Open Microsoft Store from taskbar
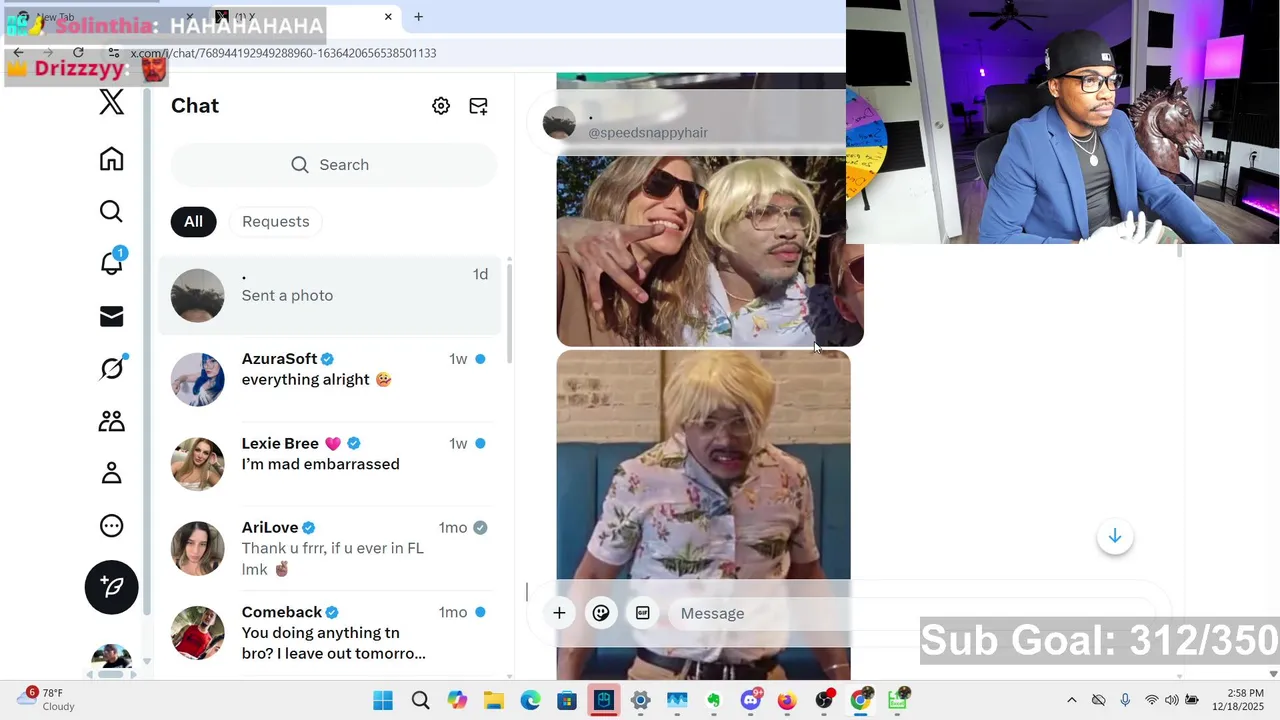The image size is (1280, 720). [567, 700]
